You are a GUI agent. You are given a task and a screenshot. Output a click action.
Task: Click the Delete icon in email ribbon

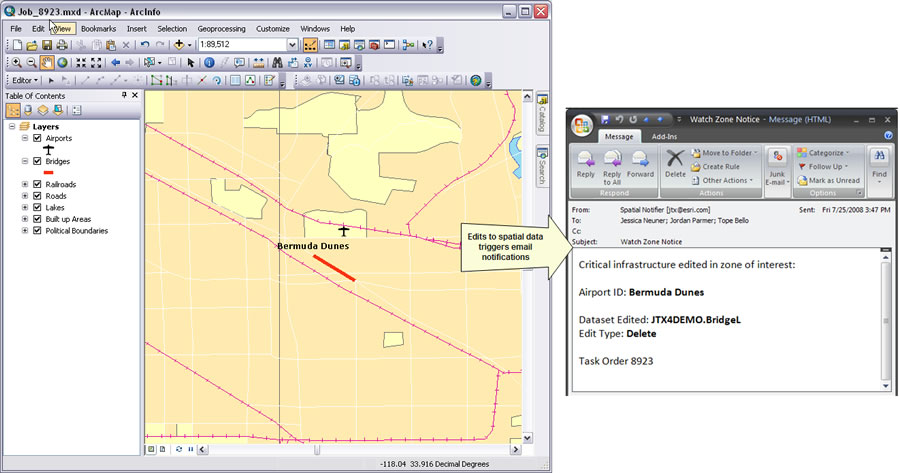[676, 162]
